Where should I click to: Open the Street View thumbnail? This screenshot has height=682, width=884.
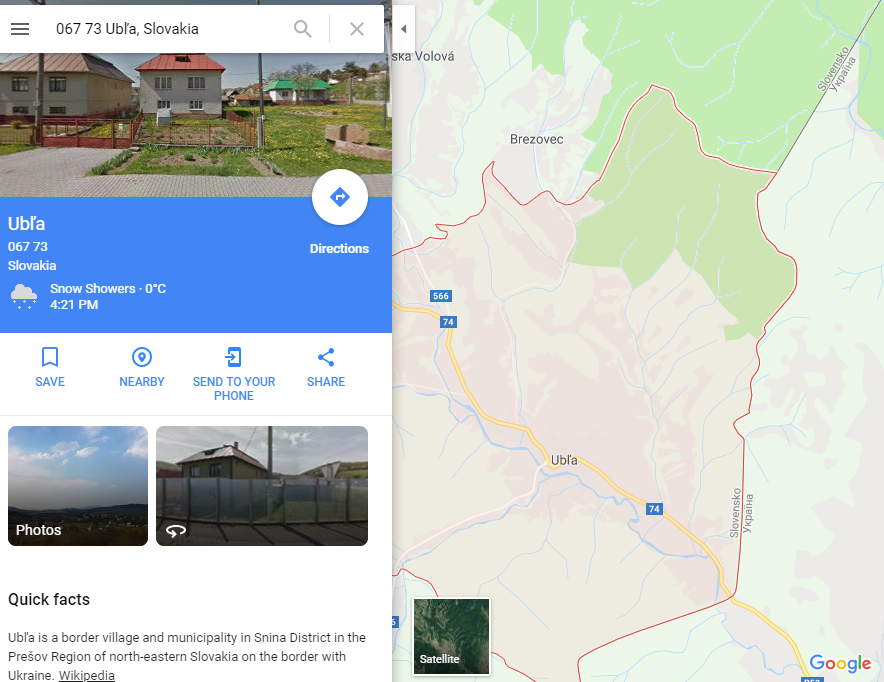(262, 486)
